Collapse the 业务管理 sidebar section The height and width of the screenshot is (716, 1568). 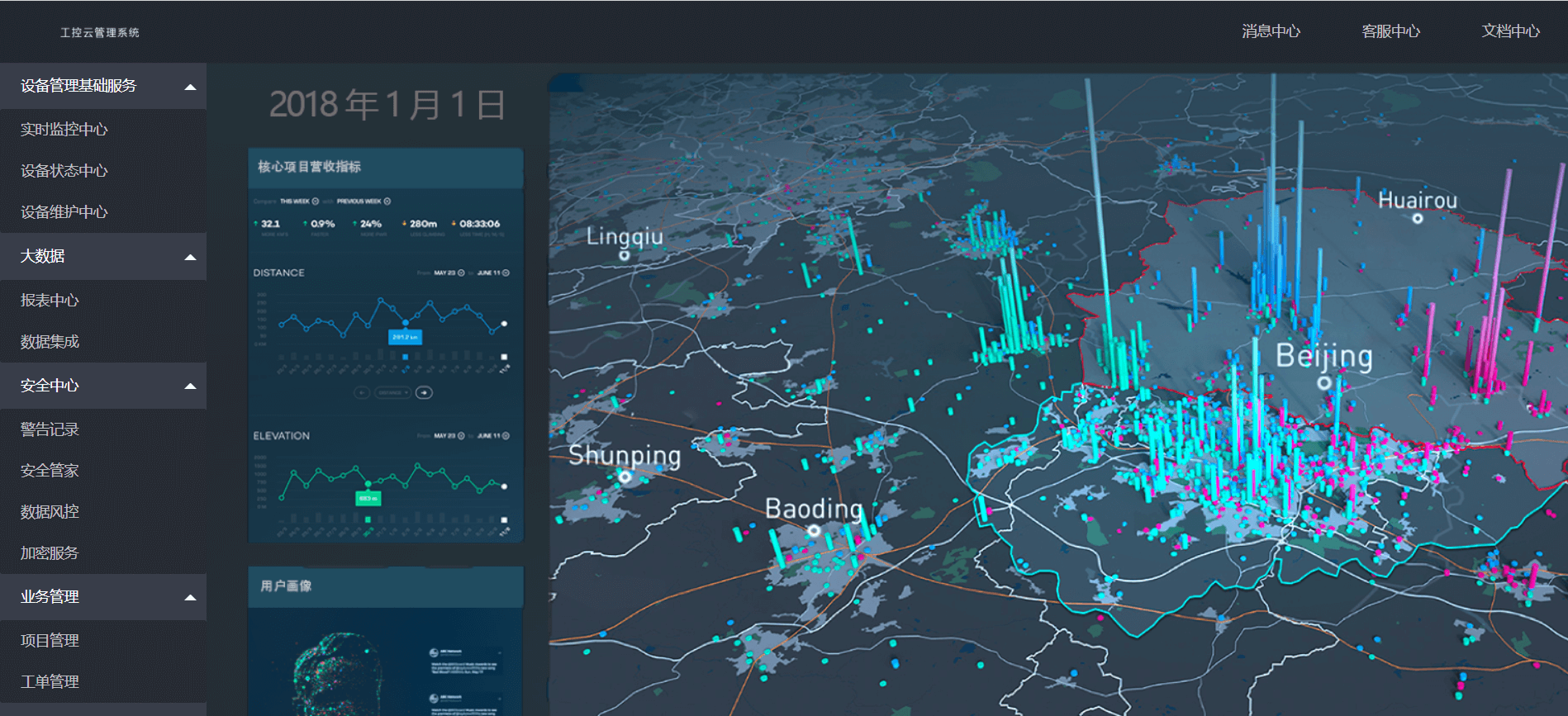coord(190,597)
